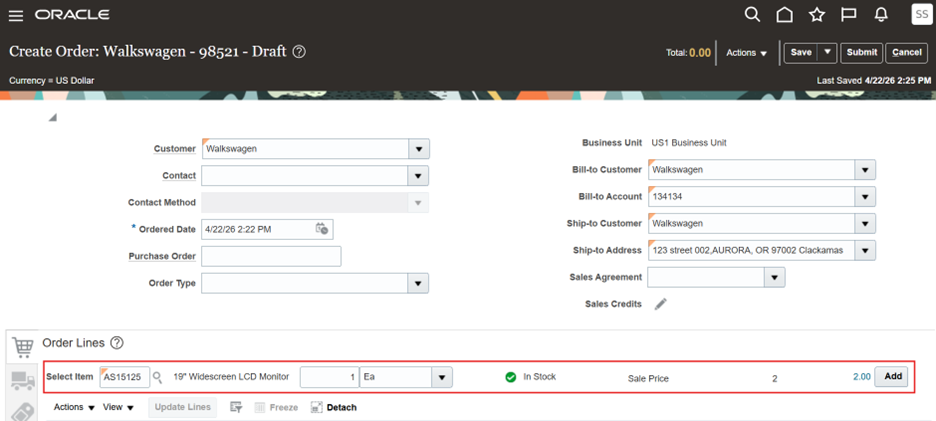Image resolution: width=936 pixels, height=421 pixels.
Task: Click the help icon next to Order Lines
Action: tap(117, 343)
